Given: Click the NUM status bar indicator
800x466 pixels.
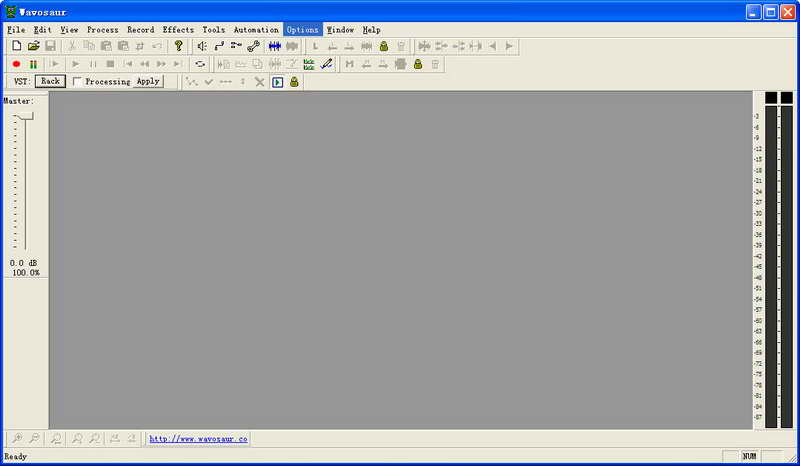Looking at the screenshot, I should click(749, 456).
